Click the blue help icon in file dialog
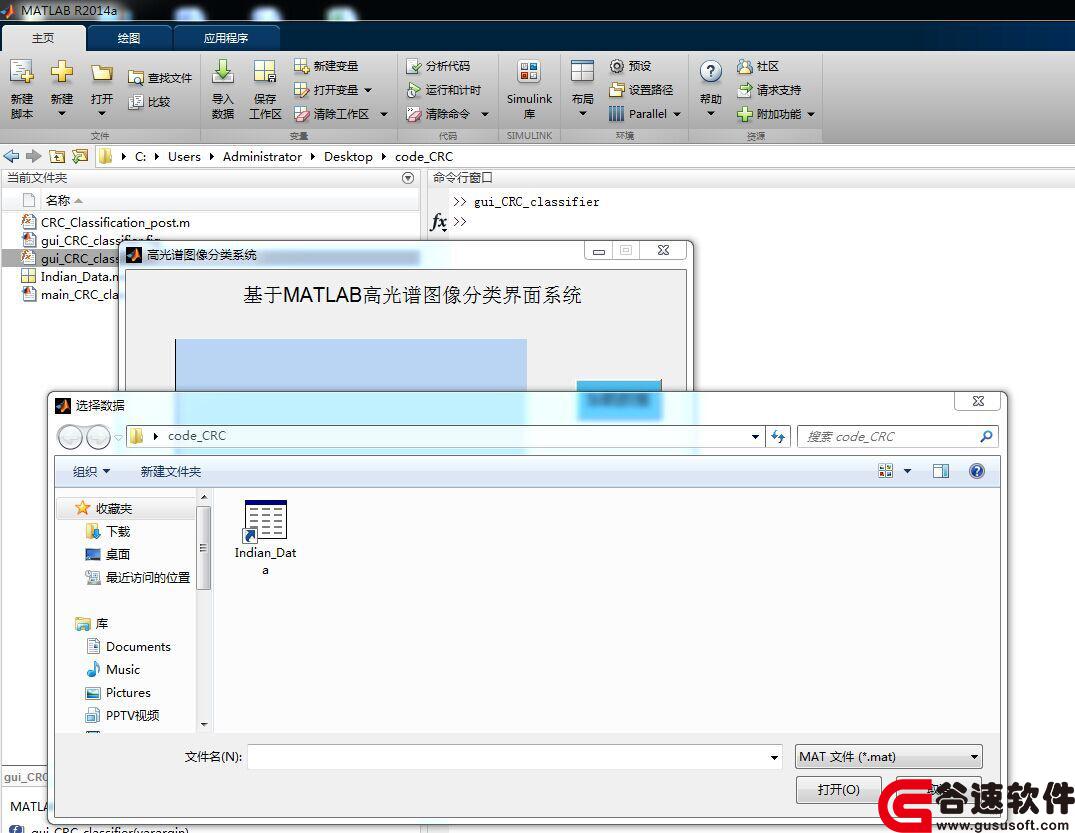 pyautogui.click(x=977, y=471)
